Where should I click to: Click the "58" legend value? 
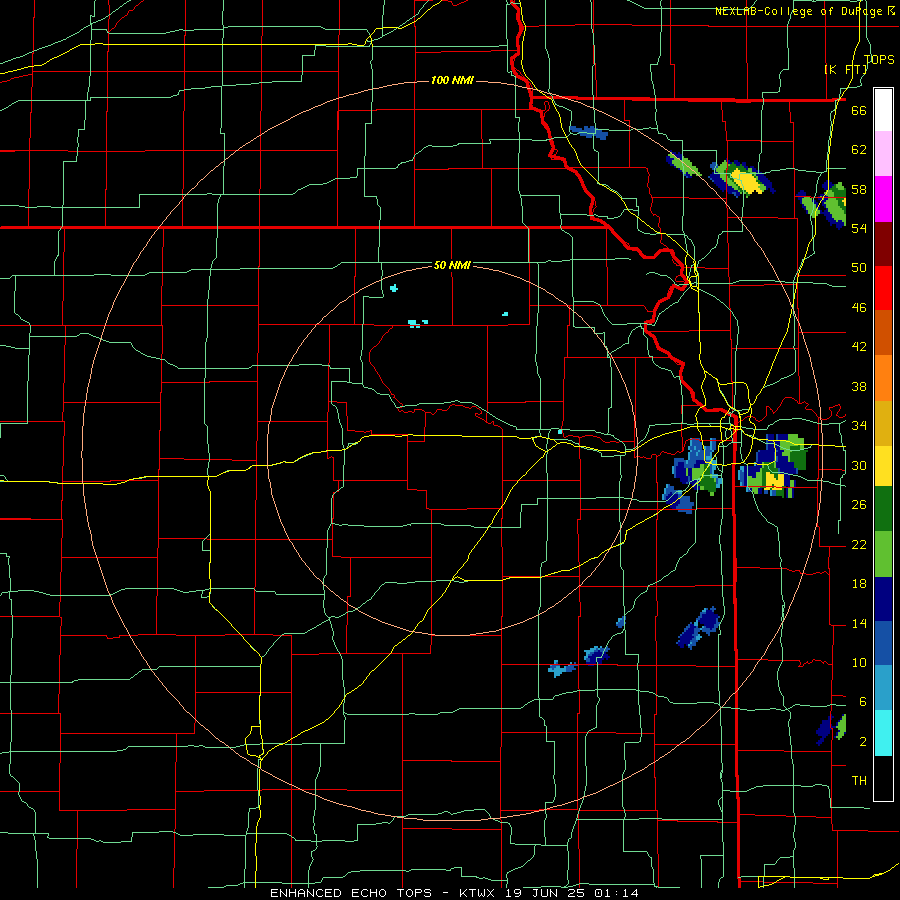point(859,189)
